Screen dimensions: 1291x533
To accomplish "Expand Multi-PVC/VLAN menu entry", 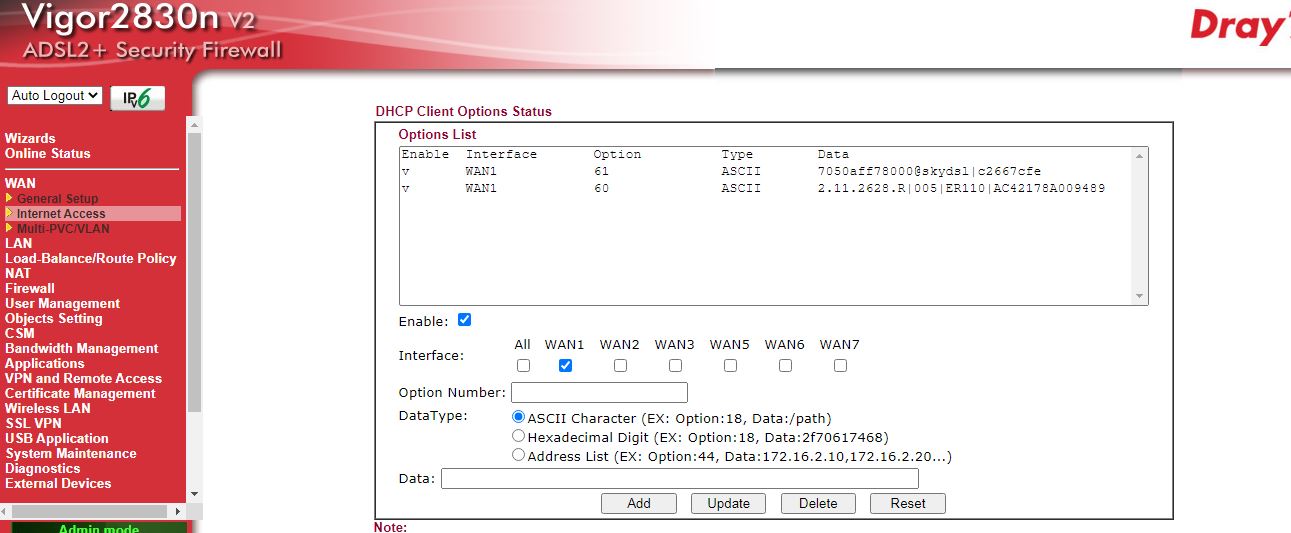I will [63, 229].
